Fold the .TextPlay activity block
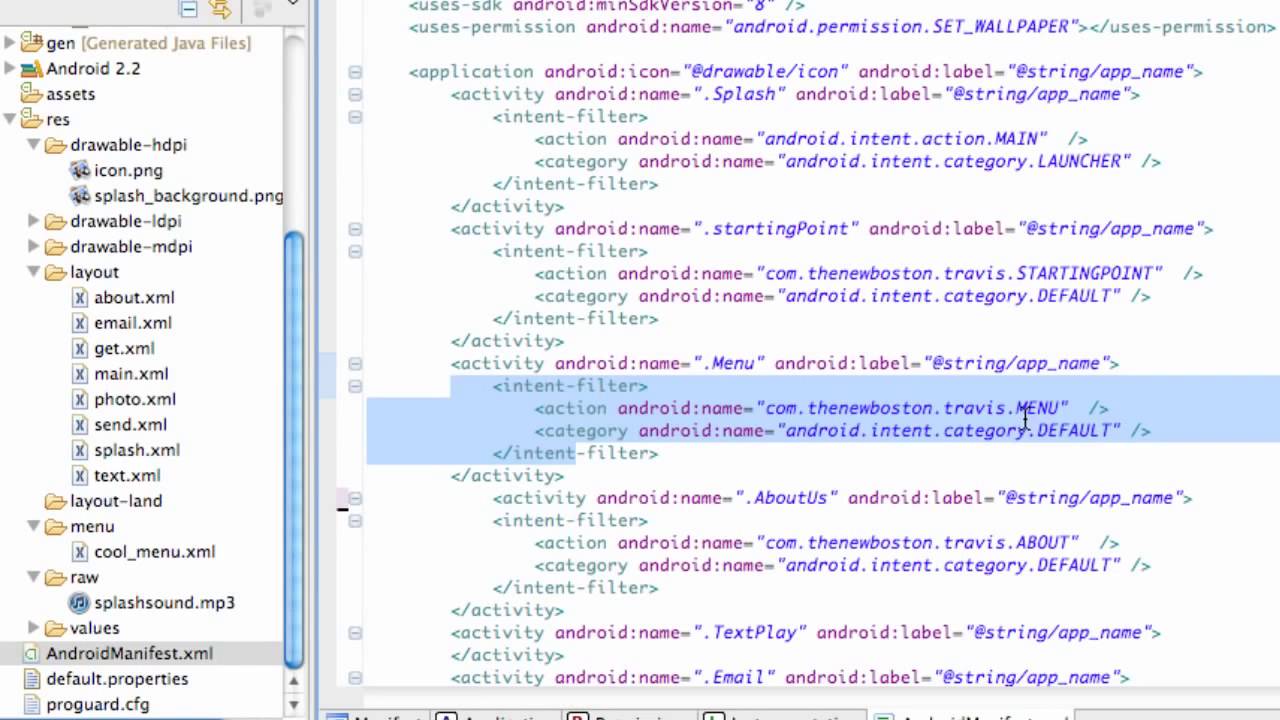This screenshot has width=1280, height=720. (x=355, y=633)
